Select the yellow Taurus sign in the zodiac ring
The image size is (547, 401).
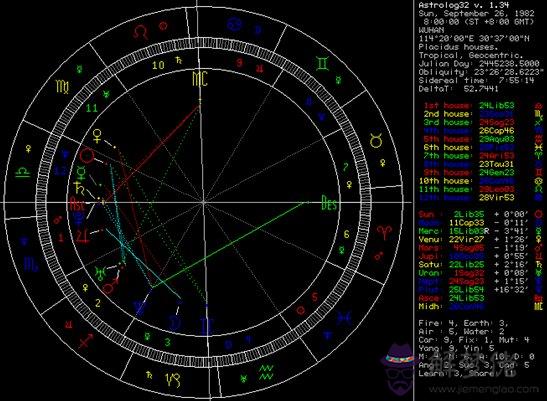[x=376, y=140]
